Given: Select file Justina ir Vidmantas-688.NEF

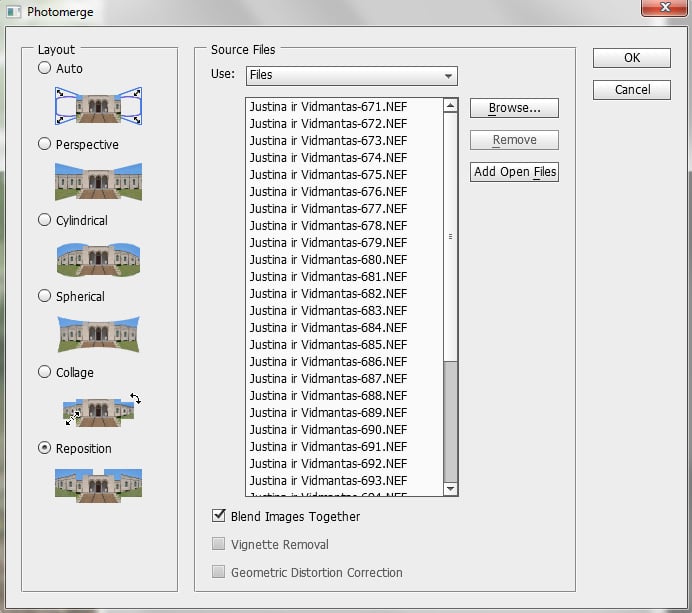Looking at the screenshot, I should (x=344, y=395).
